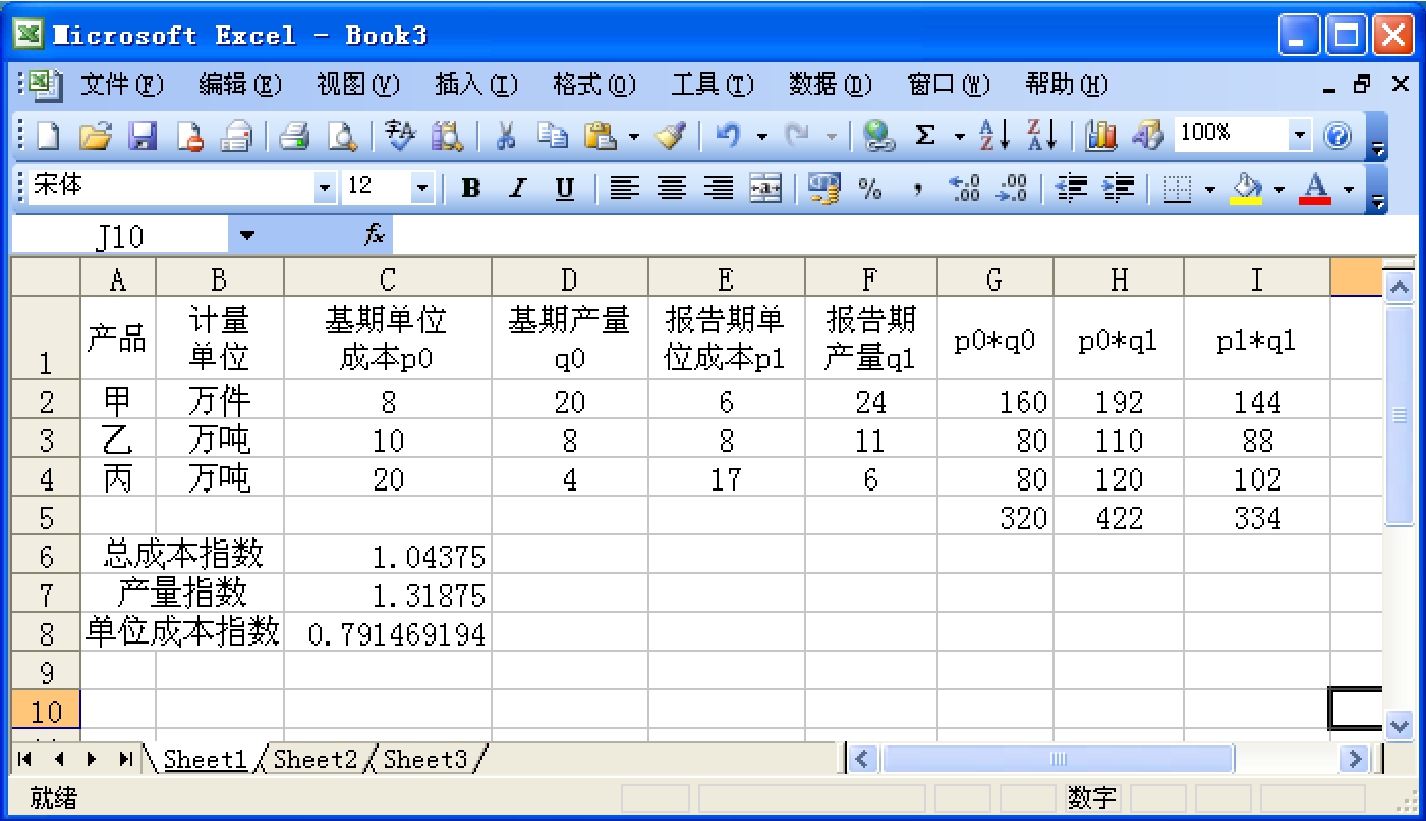Screen dimensions: 1426x821
Task: Apply the red font color
Action: click(1315, 187)
